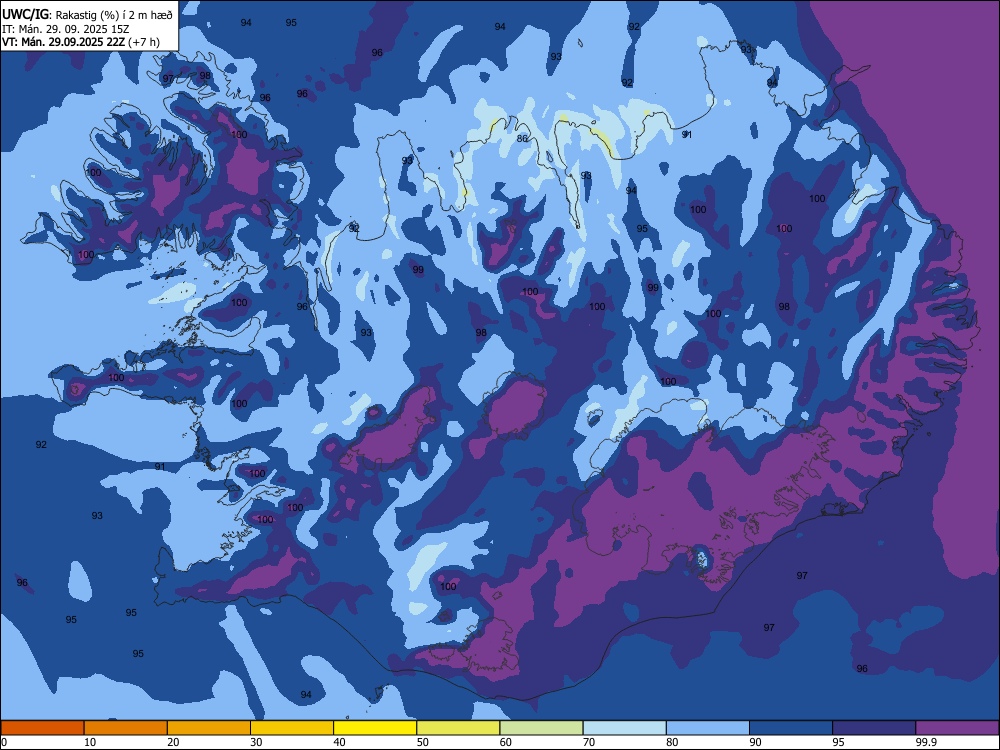Click the sky blue 80–90 legend swatch
Viewport: 1000px width, 750px height.
tap(708, 728)
